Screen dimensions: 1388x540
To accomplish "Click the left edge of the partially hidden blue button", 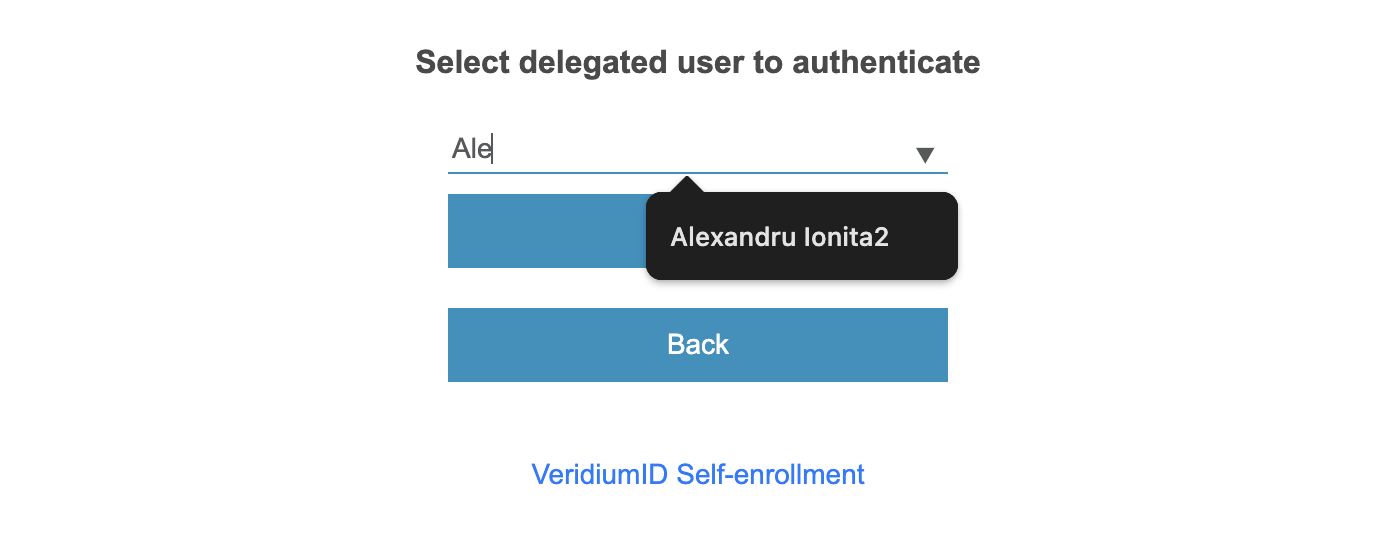I will click(x=456, y=231).
